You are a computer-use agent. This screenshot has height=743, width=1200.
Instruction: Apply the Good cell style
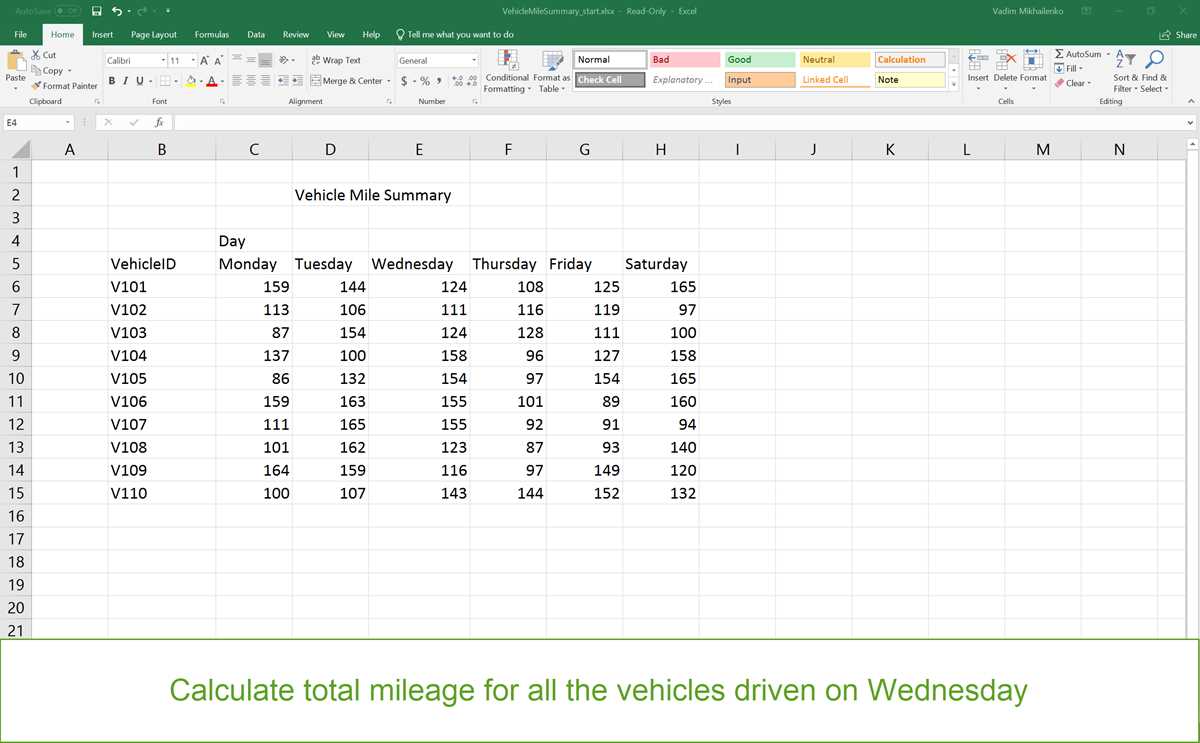[759, 60]
